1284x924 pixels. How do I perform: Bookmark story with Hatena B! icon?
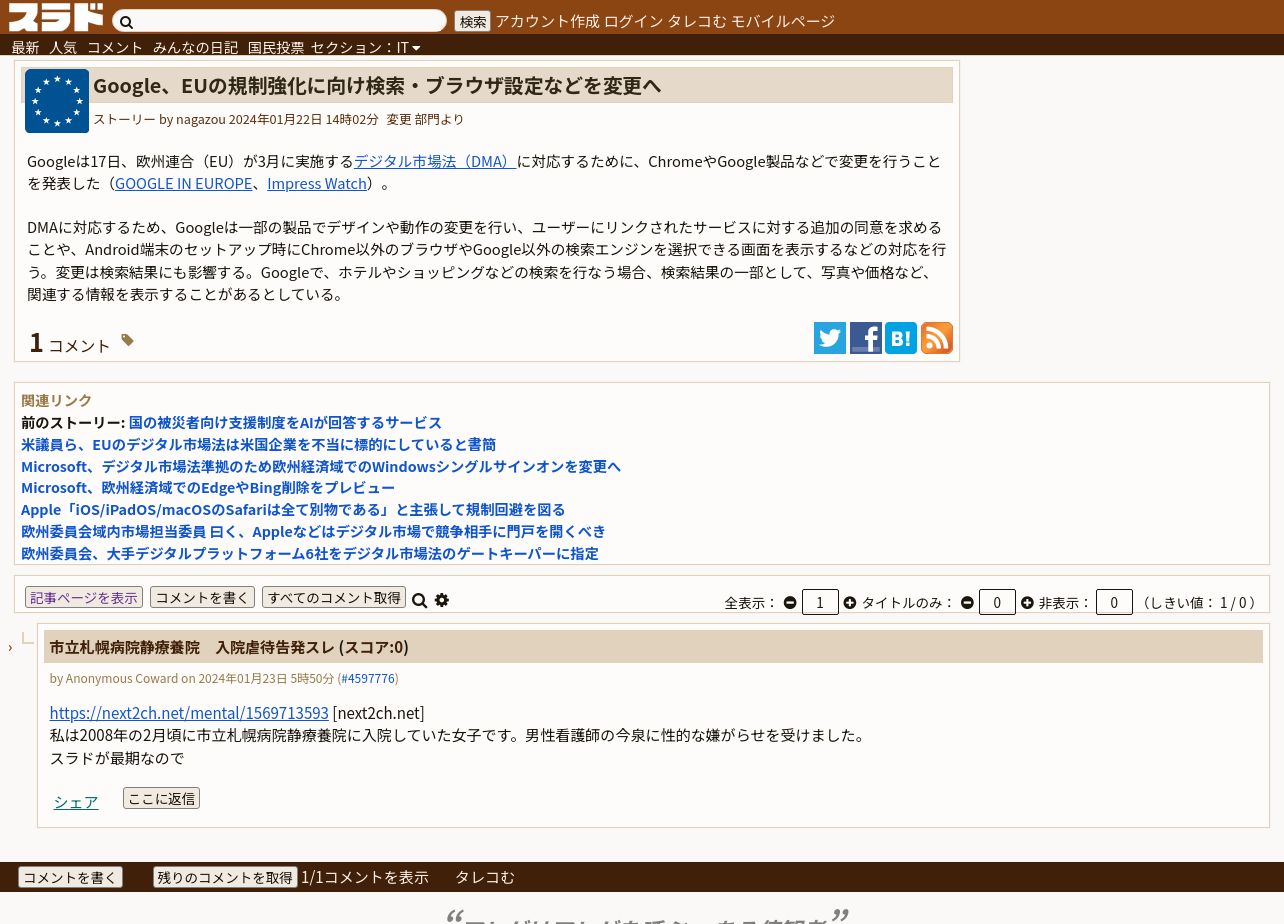coord(901,338)
